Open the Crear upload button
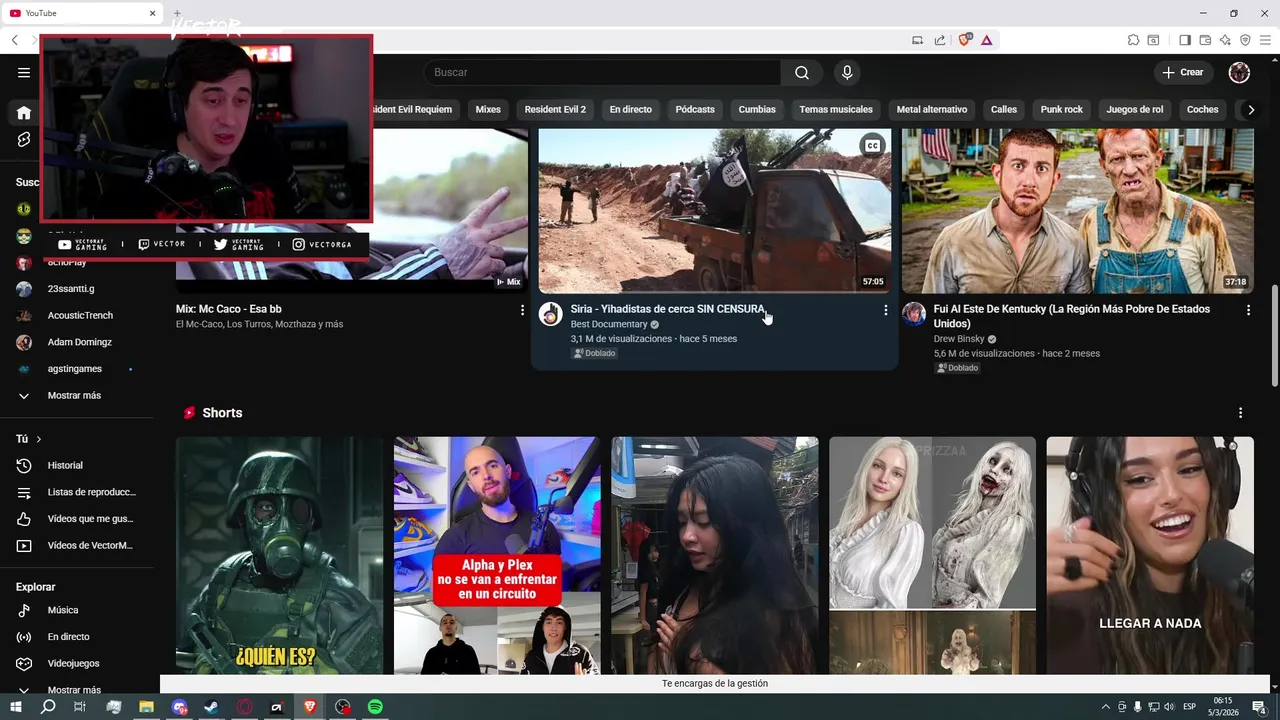Image resolution: width=1280 pixels, height=720 pixels. [1183, 72]
